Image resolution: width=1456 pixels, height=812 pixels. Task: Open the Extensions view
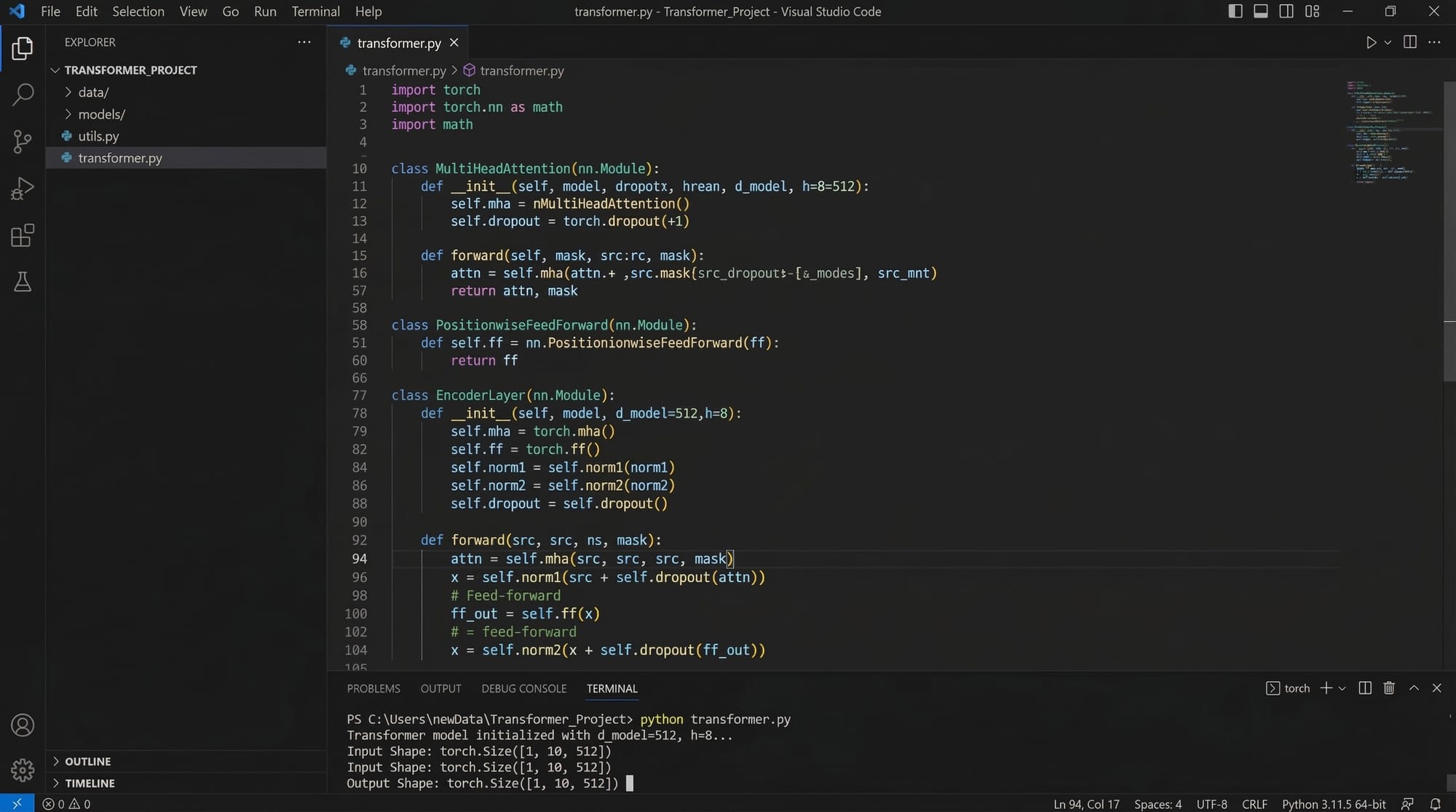click(x=23, y=236)
